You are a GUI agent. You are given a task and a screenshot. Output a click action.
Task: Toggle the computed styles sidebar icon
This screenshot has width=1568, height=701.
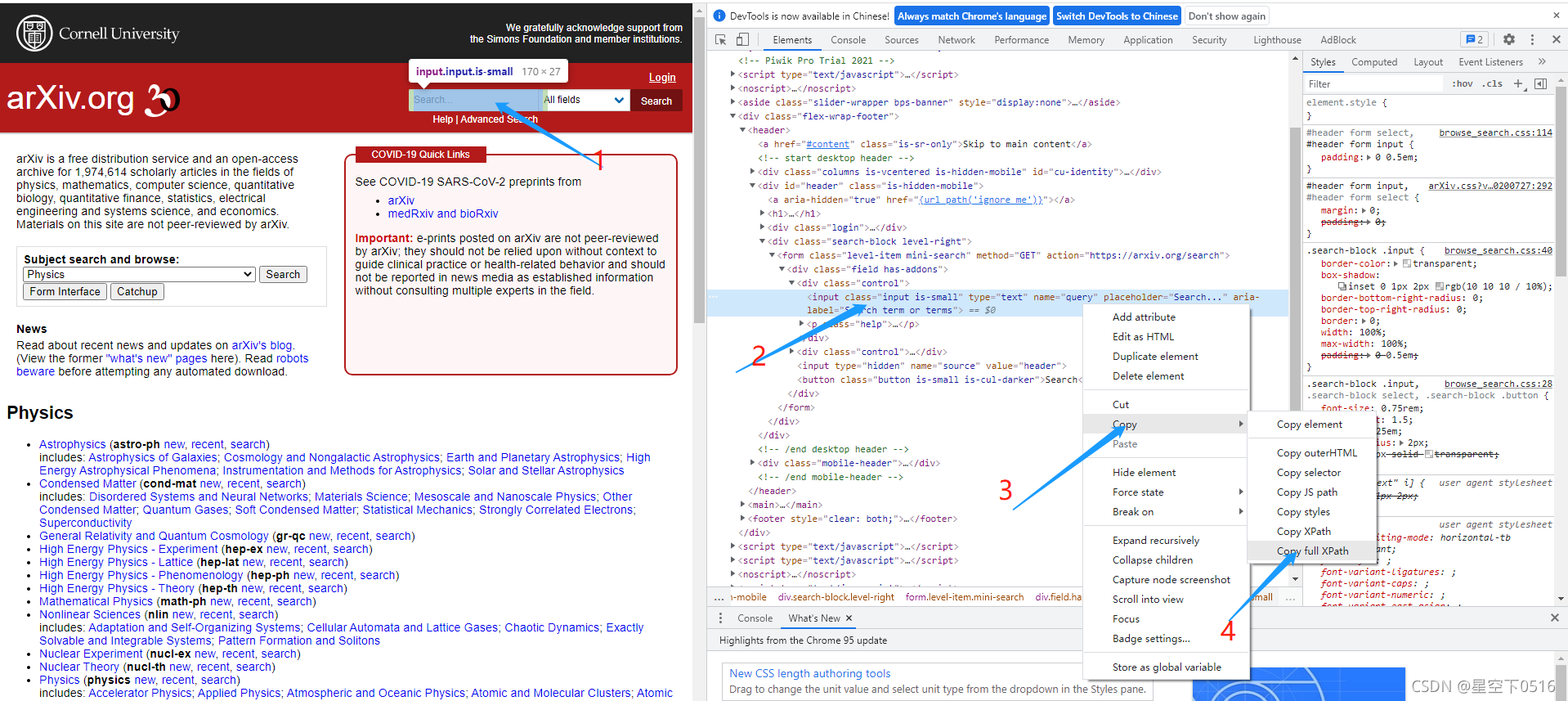(x=1540, y=83)
